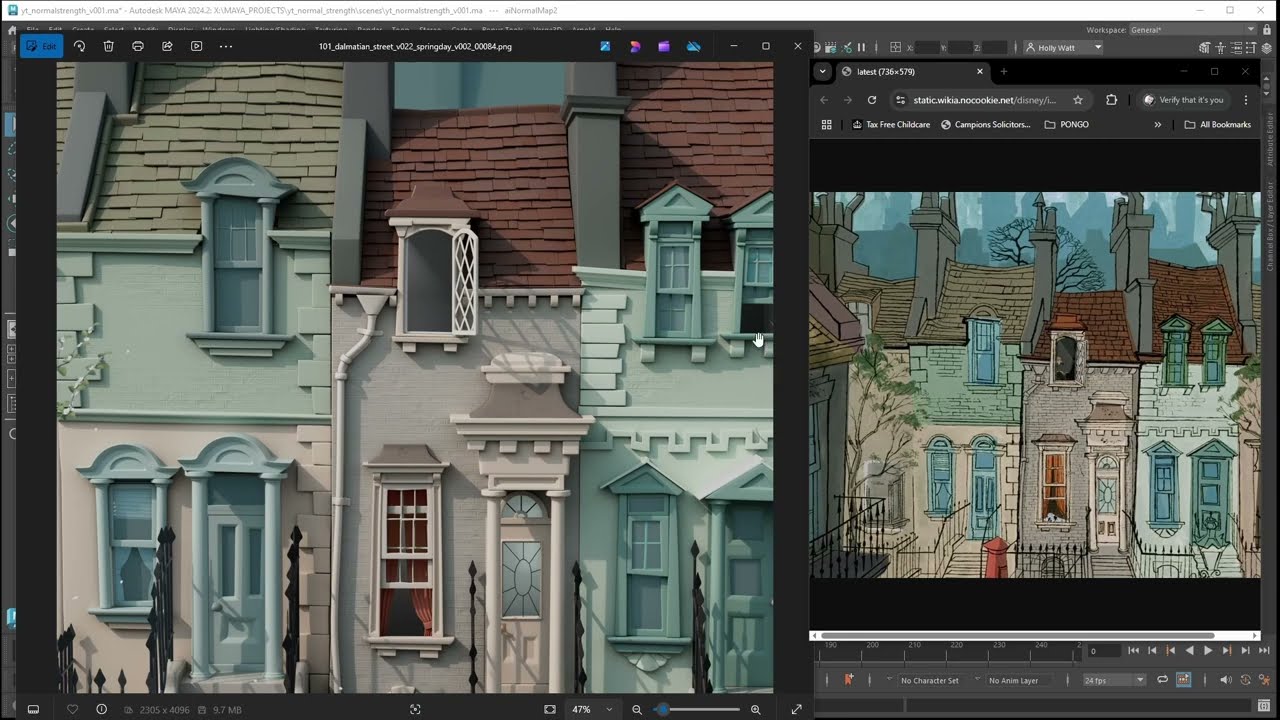1280x720 pixels.
Task: Click the Edit button in Photos viewer
Action: [42, 46]
